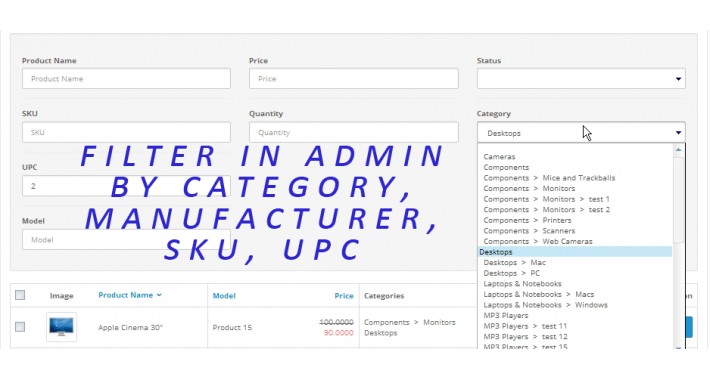710x380 pixels.
Task: Click the Categories column header
Action: 384,296
